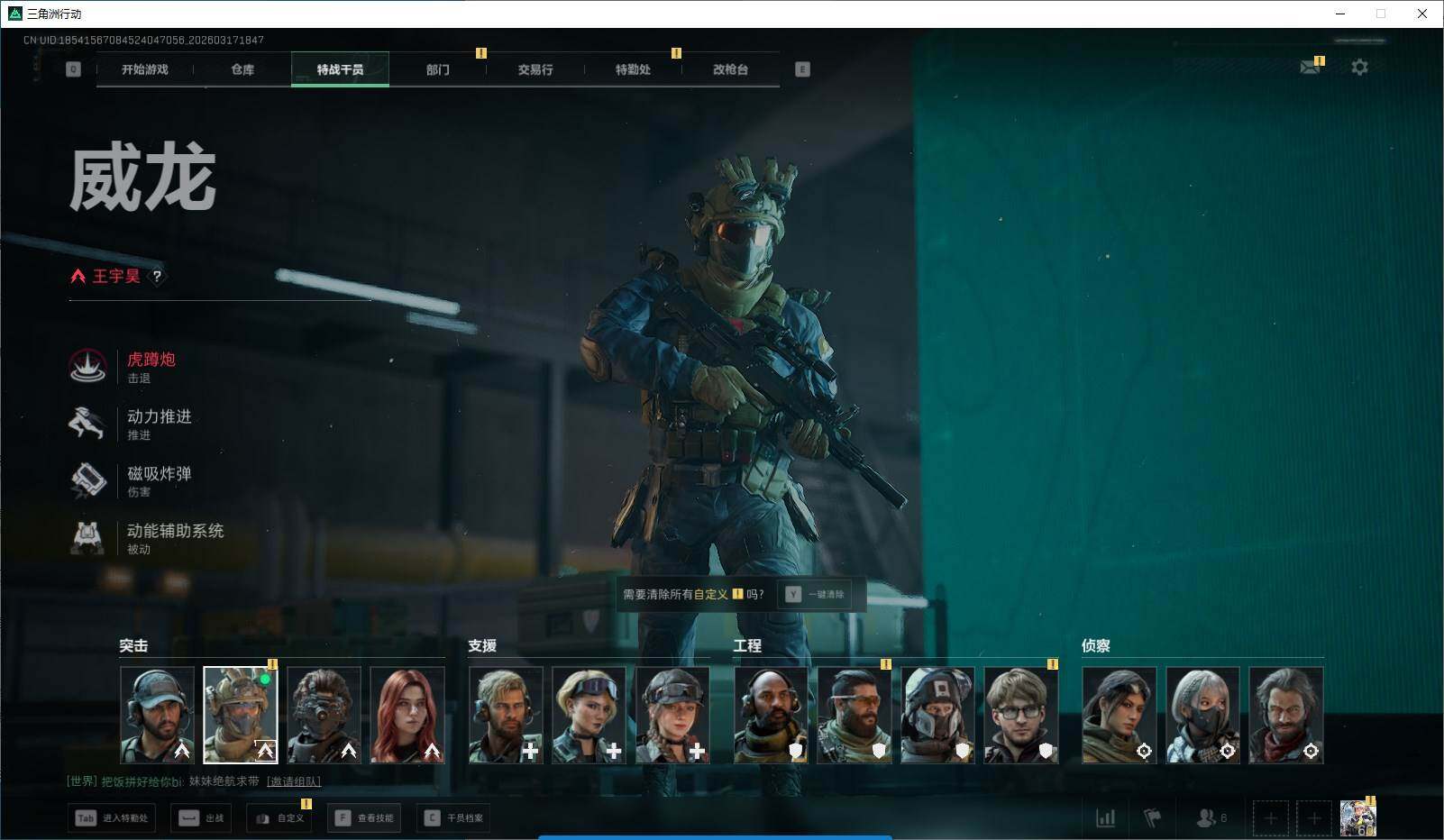Click the operator name 王宇昊
The width and height of the screenshot is (1444, 840).
[x=116, y=277]
